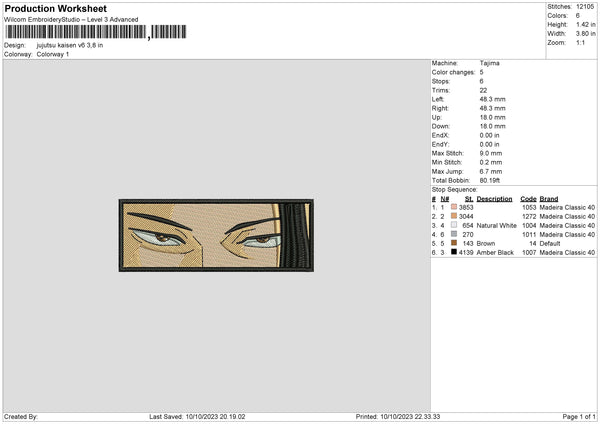
Task: Click the 'Production Worksheet' title
Action: point(55,8)
